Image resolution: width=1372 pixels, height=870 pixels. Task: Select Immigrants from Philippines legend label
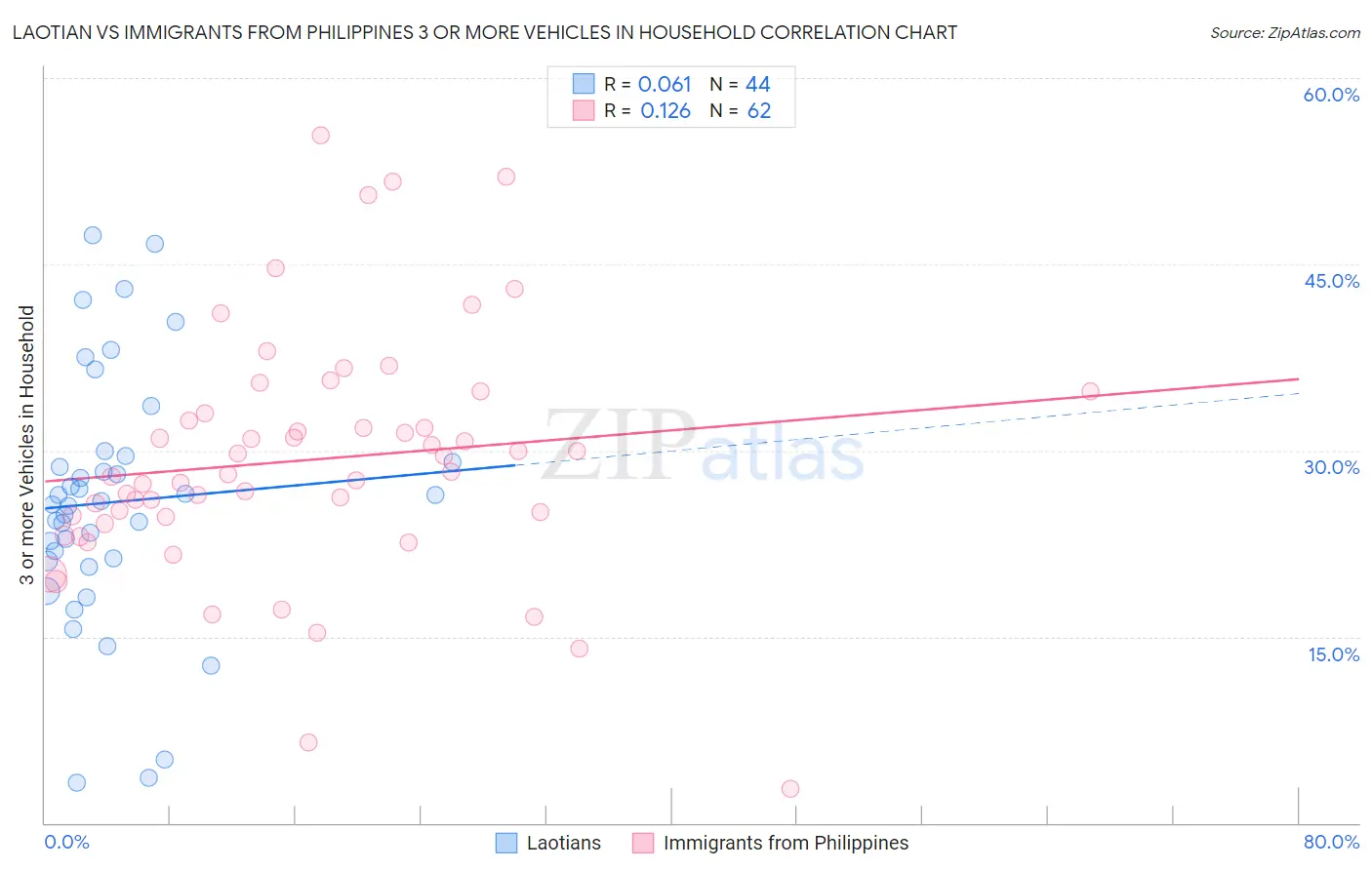pos(786,843)
